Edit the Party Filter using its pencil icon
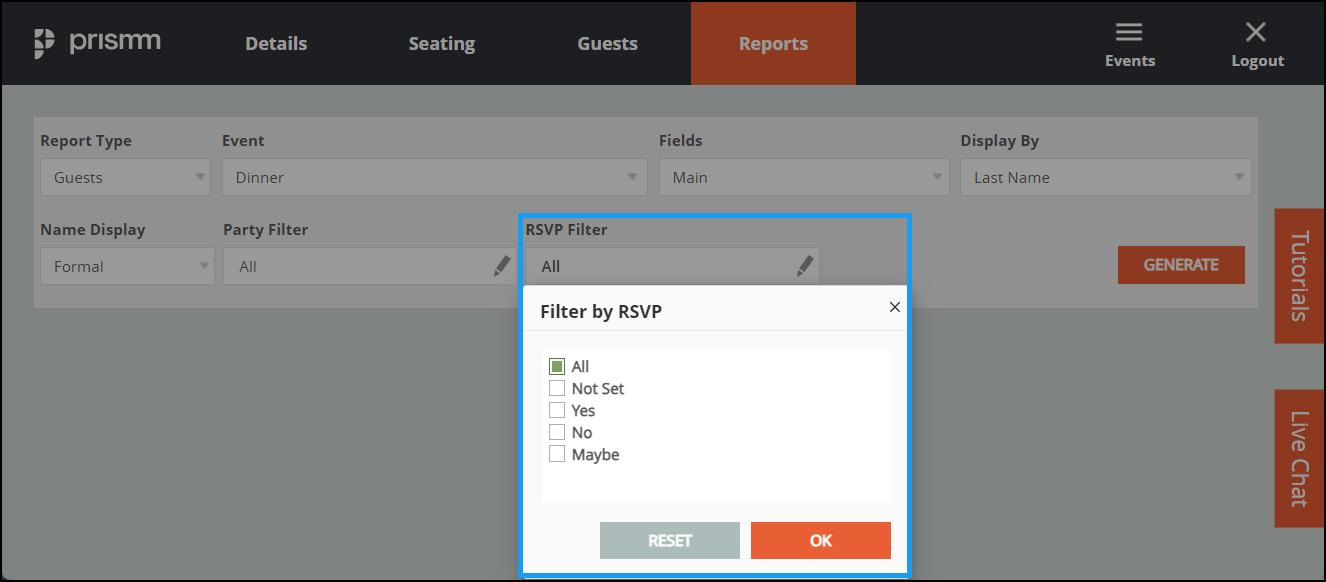The width and height of the screenshot is (1326, 582). [x=502, y=265]
